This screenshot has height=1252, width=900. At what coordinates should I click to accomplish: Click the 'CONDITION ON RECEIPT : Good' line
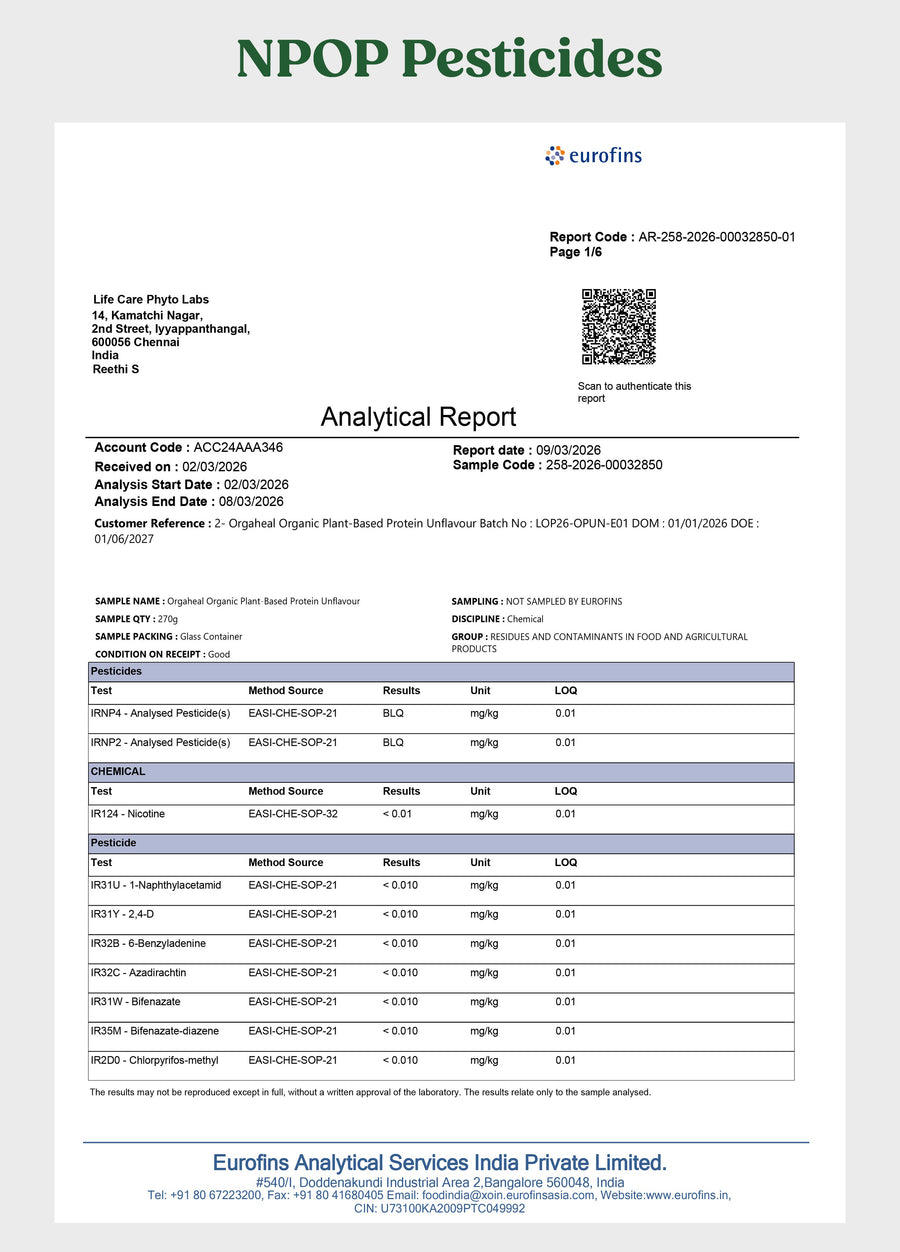(x=162, y=654)
